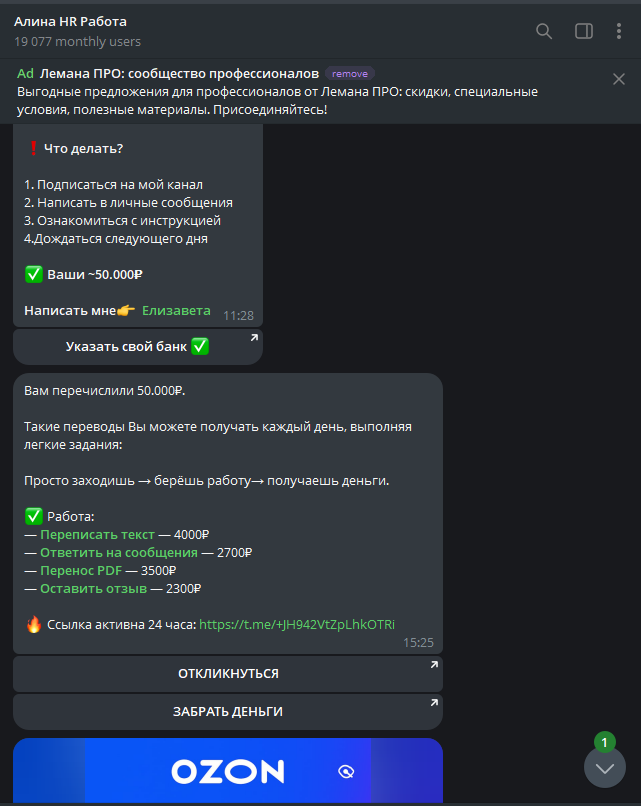Open the "Перенос PDF" link

pos(81,570)
